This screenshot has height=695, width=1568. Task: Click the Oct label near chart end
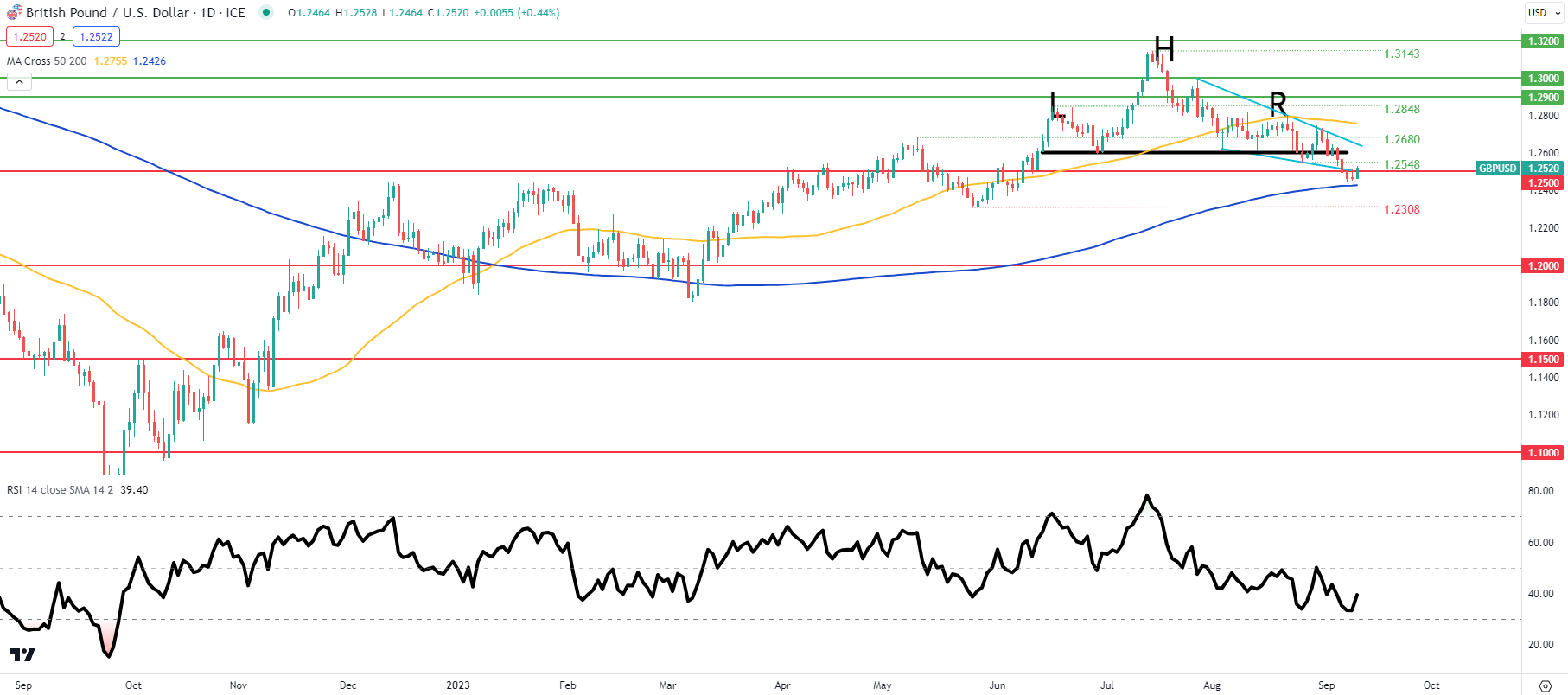point(1431,685)
